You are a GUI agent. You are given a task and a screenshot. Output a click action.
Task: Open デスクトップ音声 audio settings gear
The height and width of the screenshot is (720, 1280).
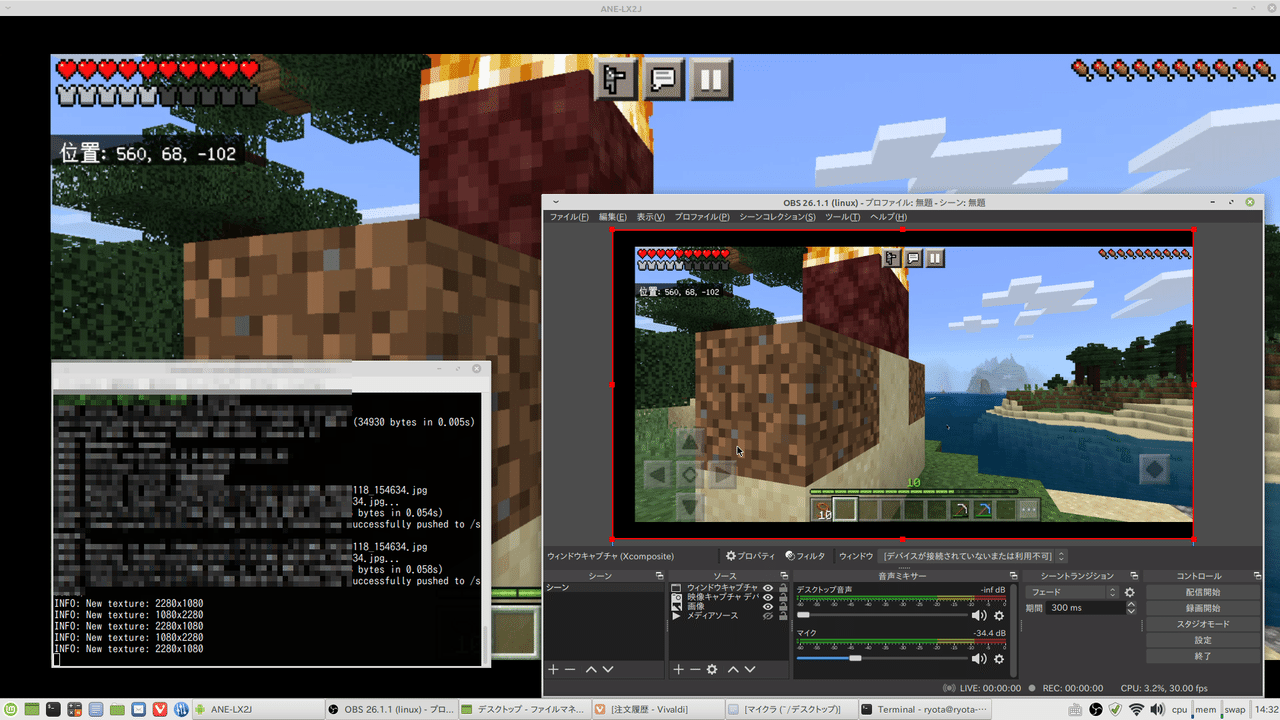coord(998,615)
